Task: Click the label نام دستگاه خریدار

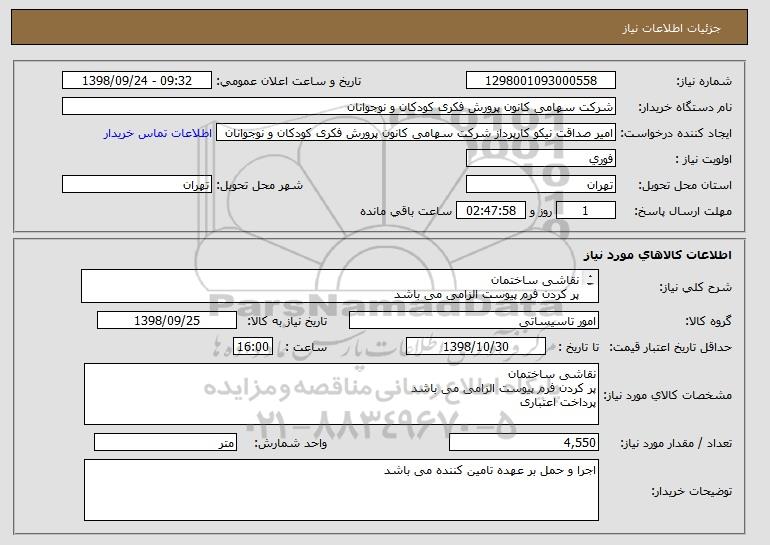Action: click(x=685, y=108)
